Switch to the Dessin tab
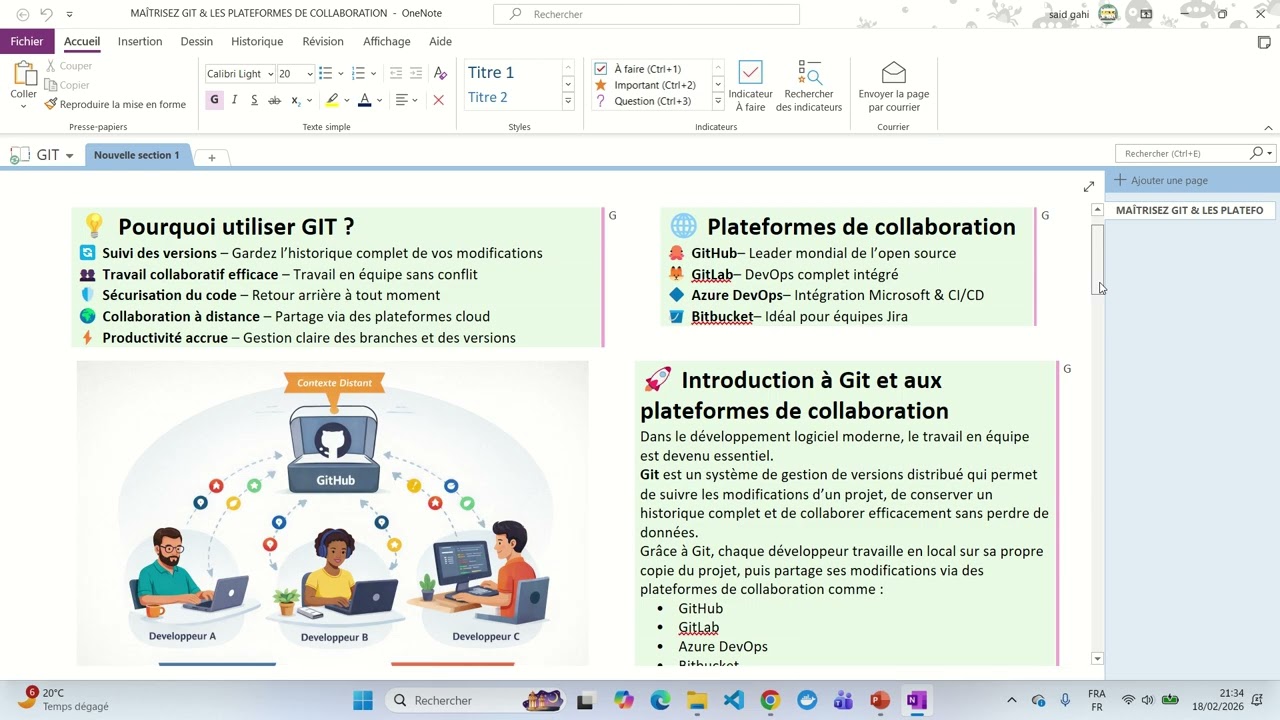Viewport: 1280px width, 720px height. [x=197, y=41]
